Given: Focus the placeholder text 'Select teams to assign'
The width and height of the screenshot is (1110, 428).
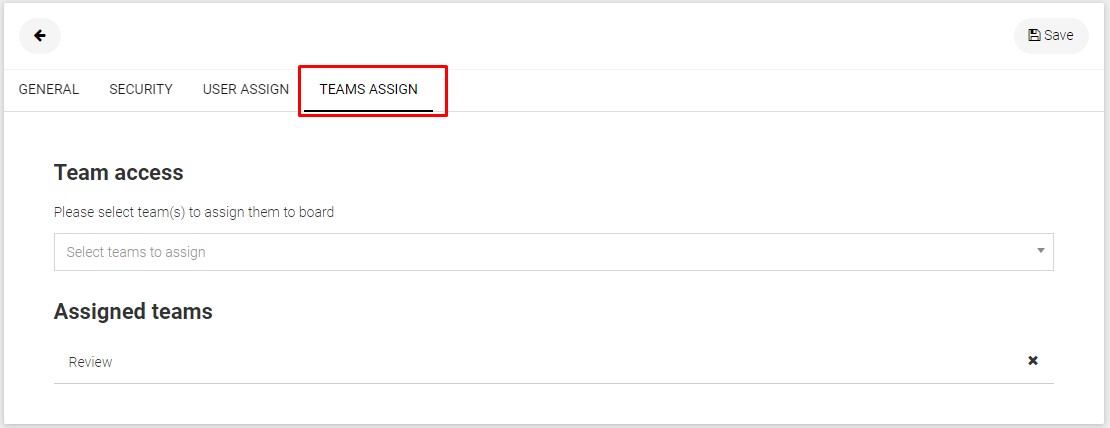Looking at the screenshot, I should [x=136, y=252].
